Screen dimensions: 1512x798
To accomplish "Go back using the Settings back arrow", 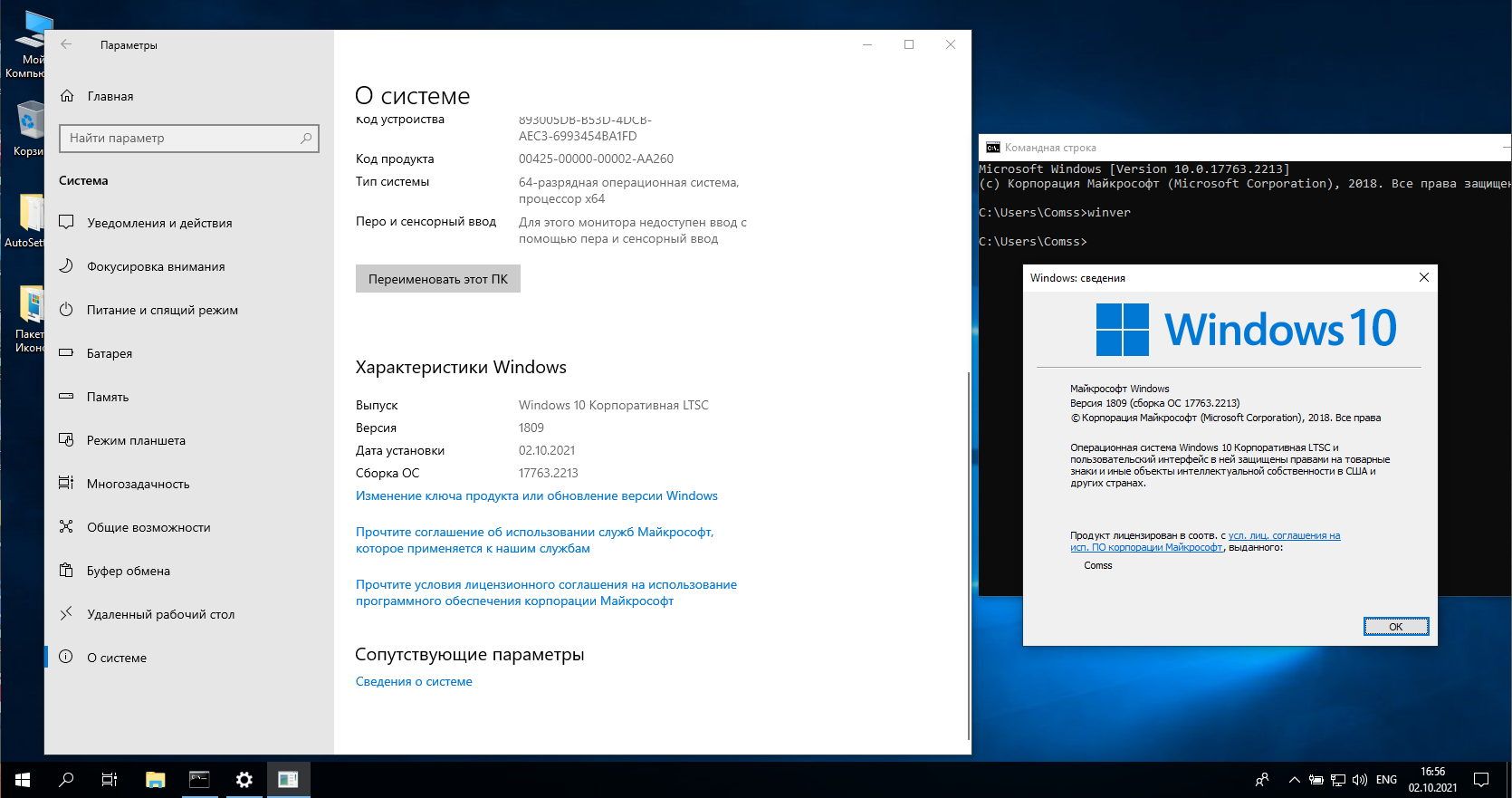I will click(x=66, y=44).
